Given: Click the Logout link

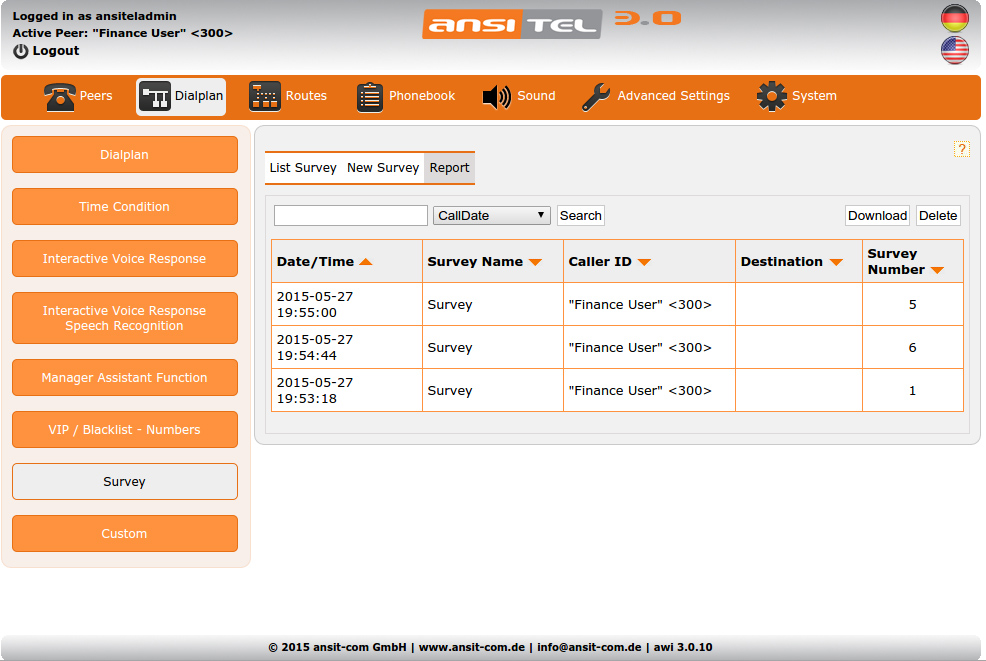Looking at the screenshot, I should [55, 51].
